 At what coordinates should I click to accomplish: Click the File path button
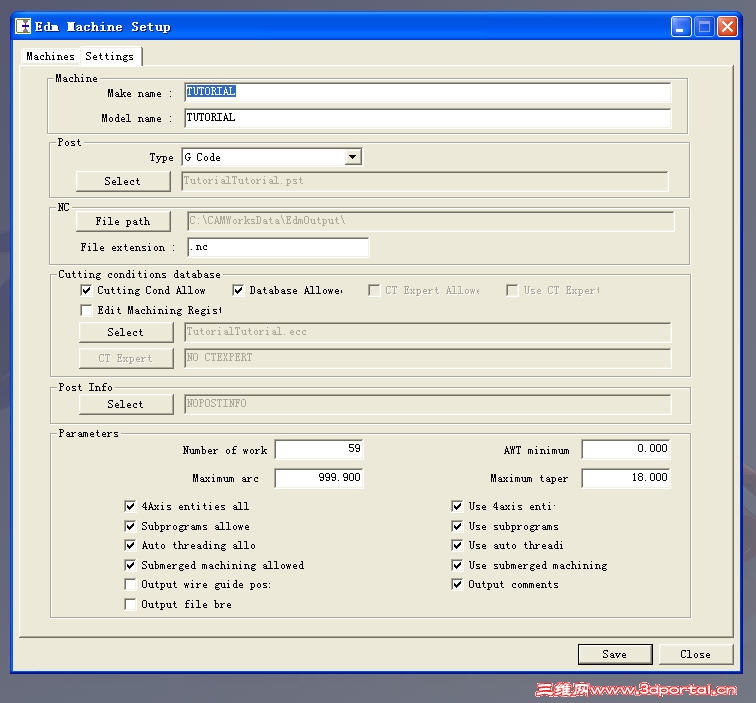[123, 221]
